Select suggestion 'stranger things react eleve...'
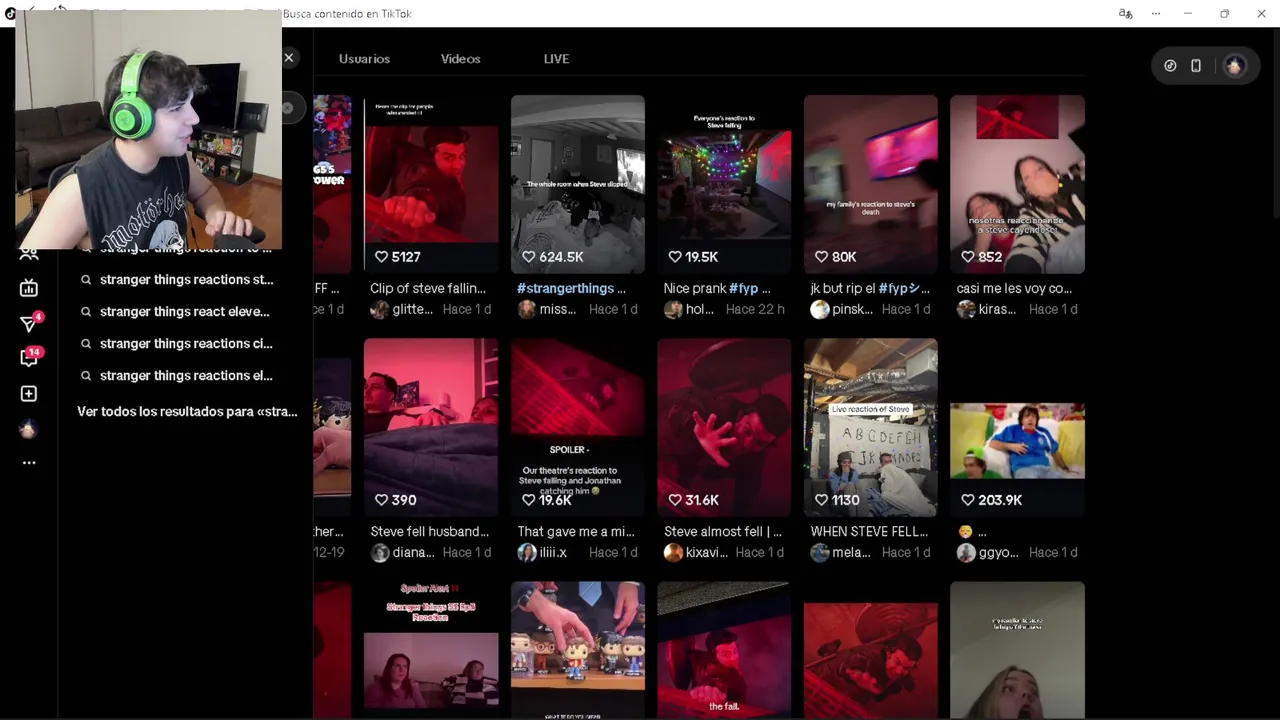Viewport: 1280px width, 720px height. tap(184, 312)
